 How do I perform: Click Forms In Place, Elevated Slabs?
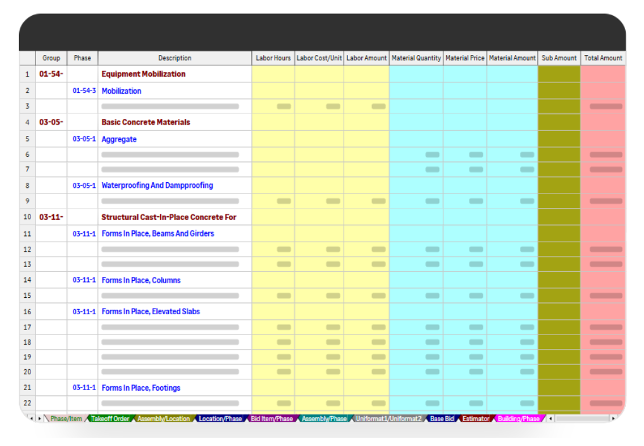click(x=151, y=311)
